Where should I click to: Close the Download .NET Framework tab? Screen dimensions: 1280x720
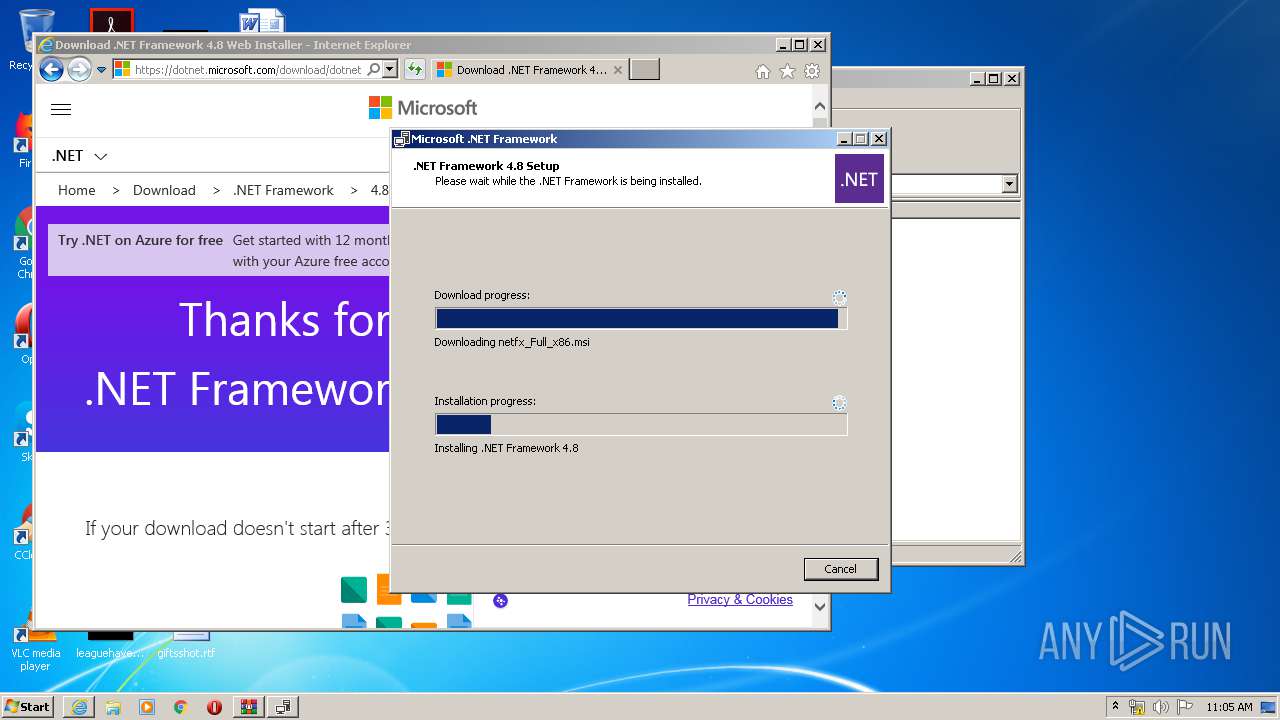pos(618,70)
